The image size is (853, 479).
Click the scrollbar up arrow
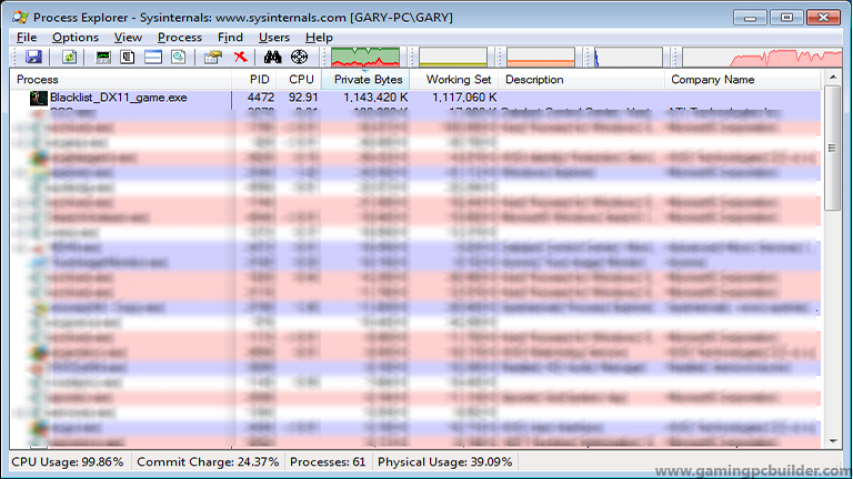pos(833,77)
